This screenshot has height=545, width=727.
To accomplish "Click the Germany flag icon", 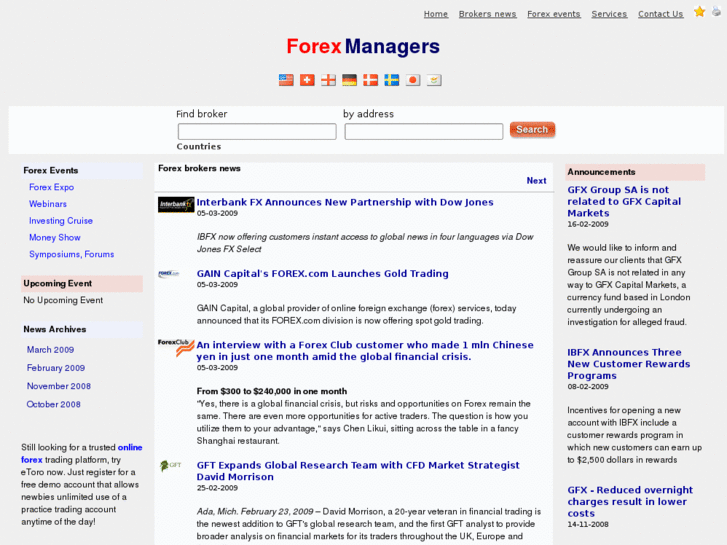I will [349, 80].
